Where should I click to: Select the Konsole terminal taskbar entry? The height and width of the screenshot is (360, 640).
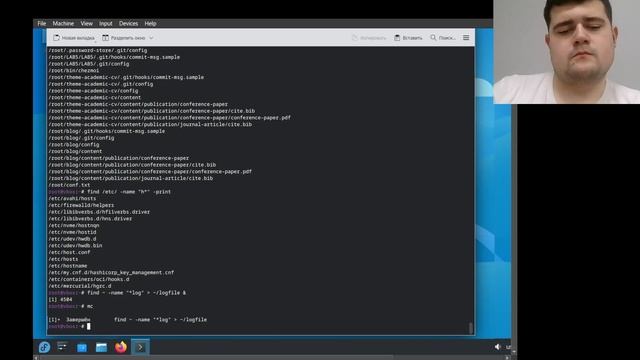(140, 347)
